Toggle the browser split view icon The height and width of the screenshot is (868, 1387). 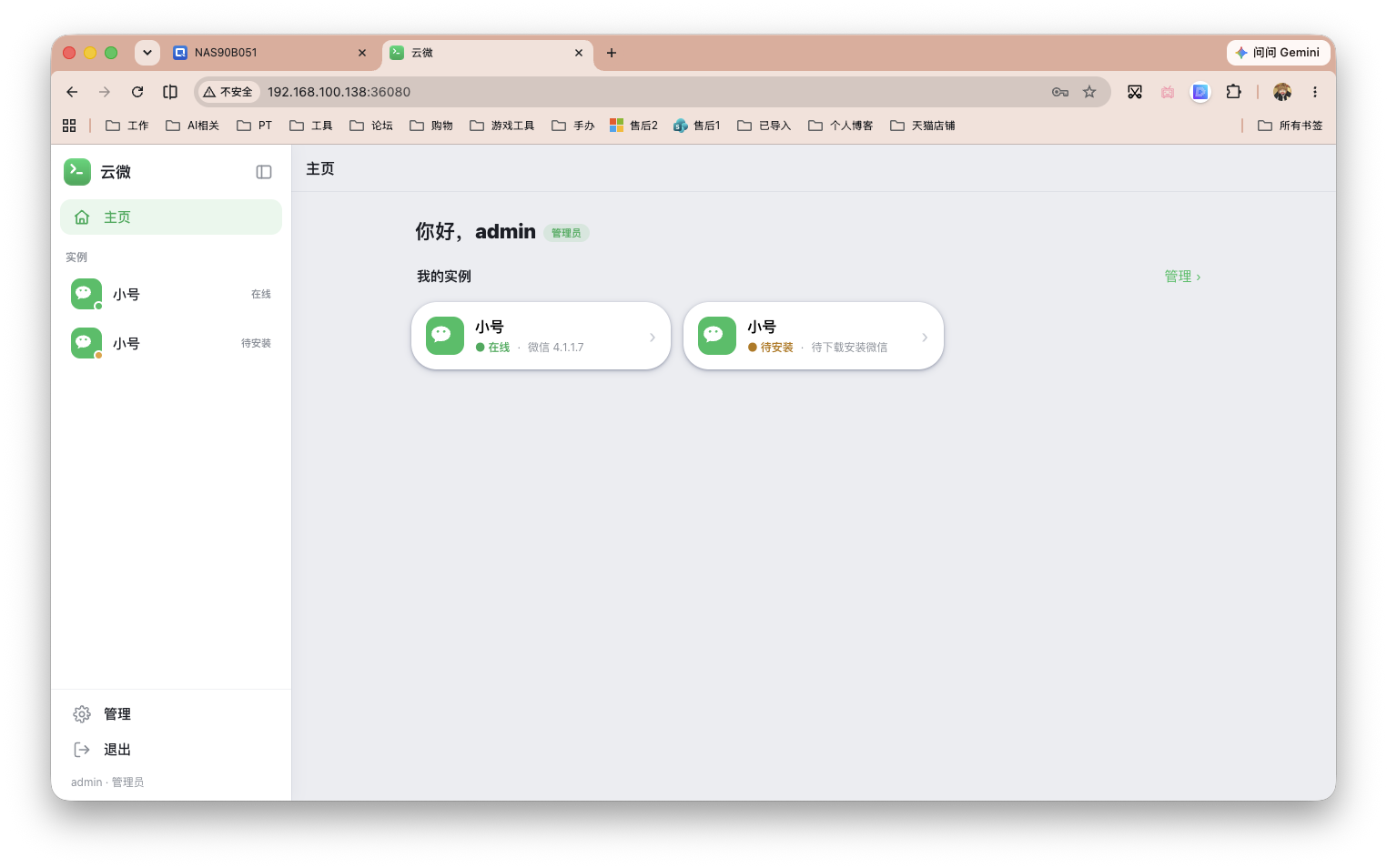point(170,92)
